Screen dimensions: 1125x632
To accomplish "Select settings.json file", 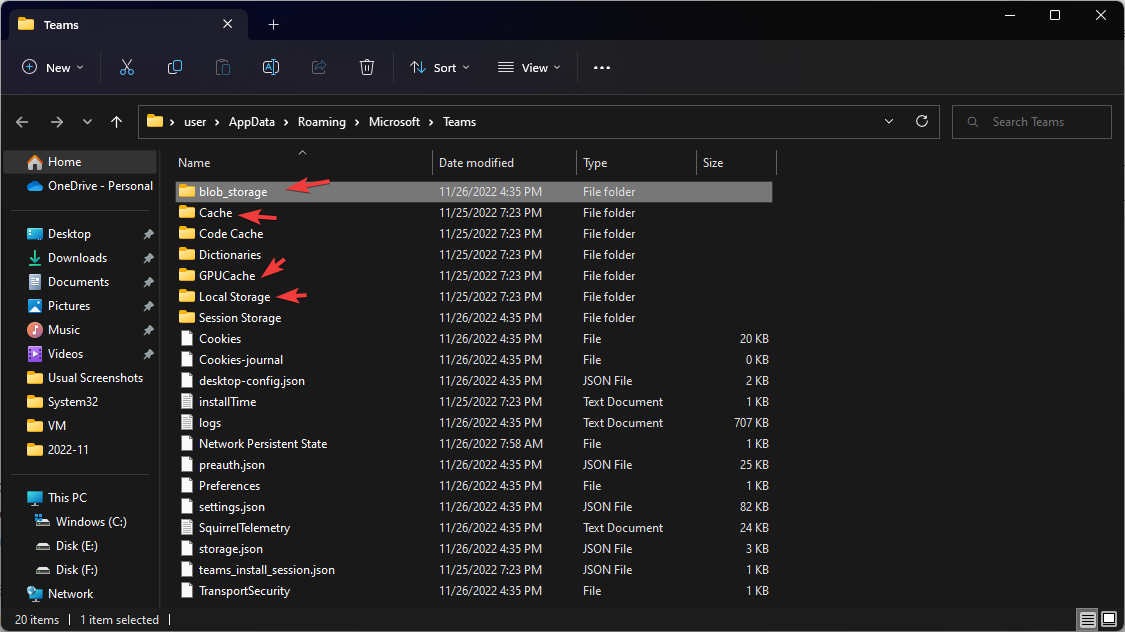I will point(474,506).
